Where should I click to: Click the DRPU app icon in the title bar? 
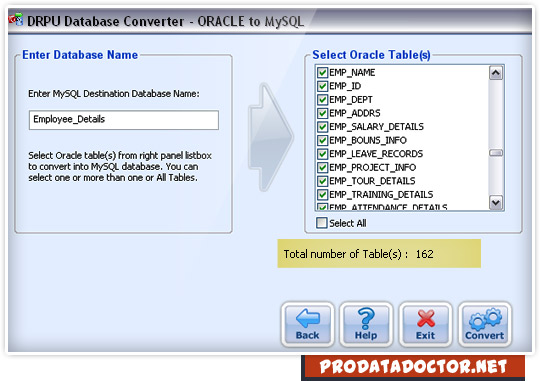pyautogui.click(x=15, y=20)
